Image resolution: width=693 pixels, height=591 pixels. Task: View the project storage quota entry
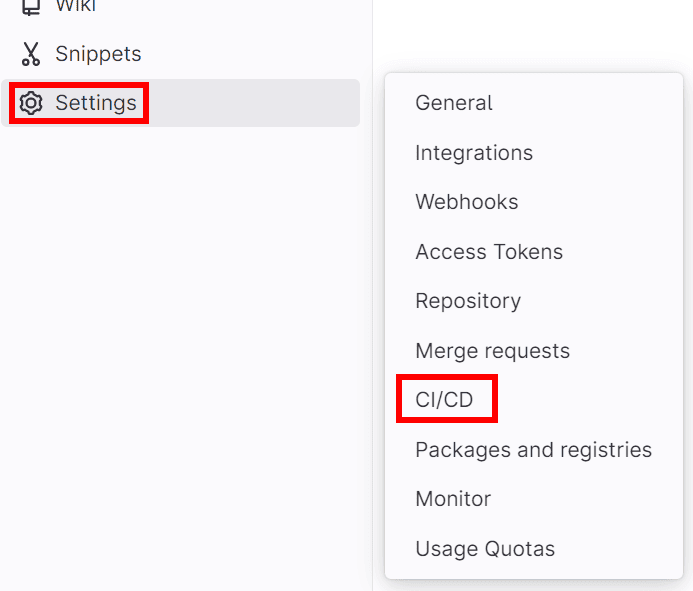tap(485, 549)
